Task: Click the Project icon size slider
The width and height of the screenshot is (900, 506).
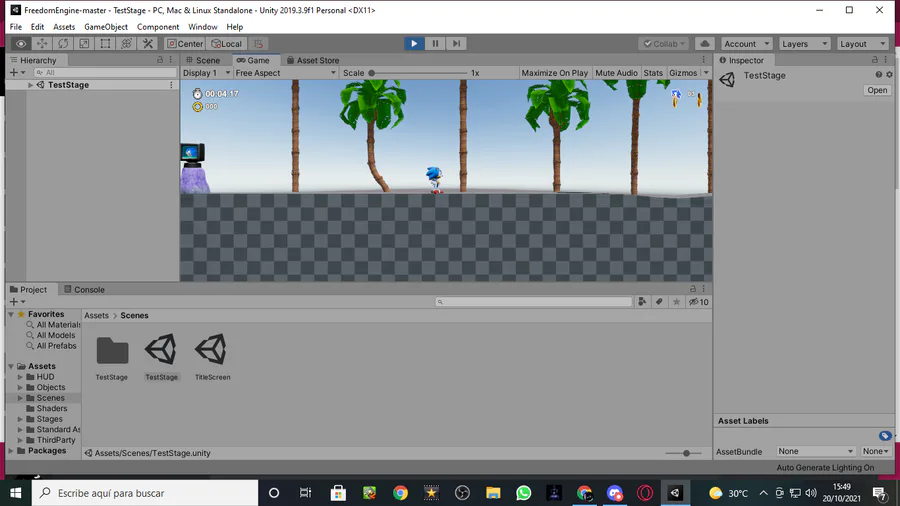Action: tap(685, 453)
